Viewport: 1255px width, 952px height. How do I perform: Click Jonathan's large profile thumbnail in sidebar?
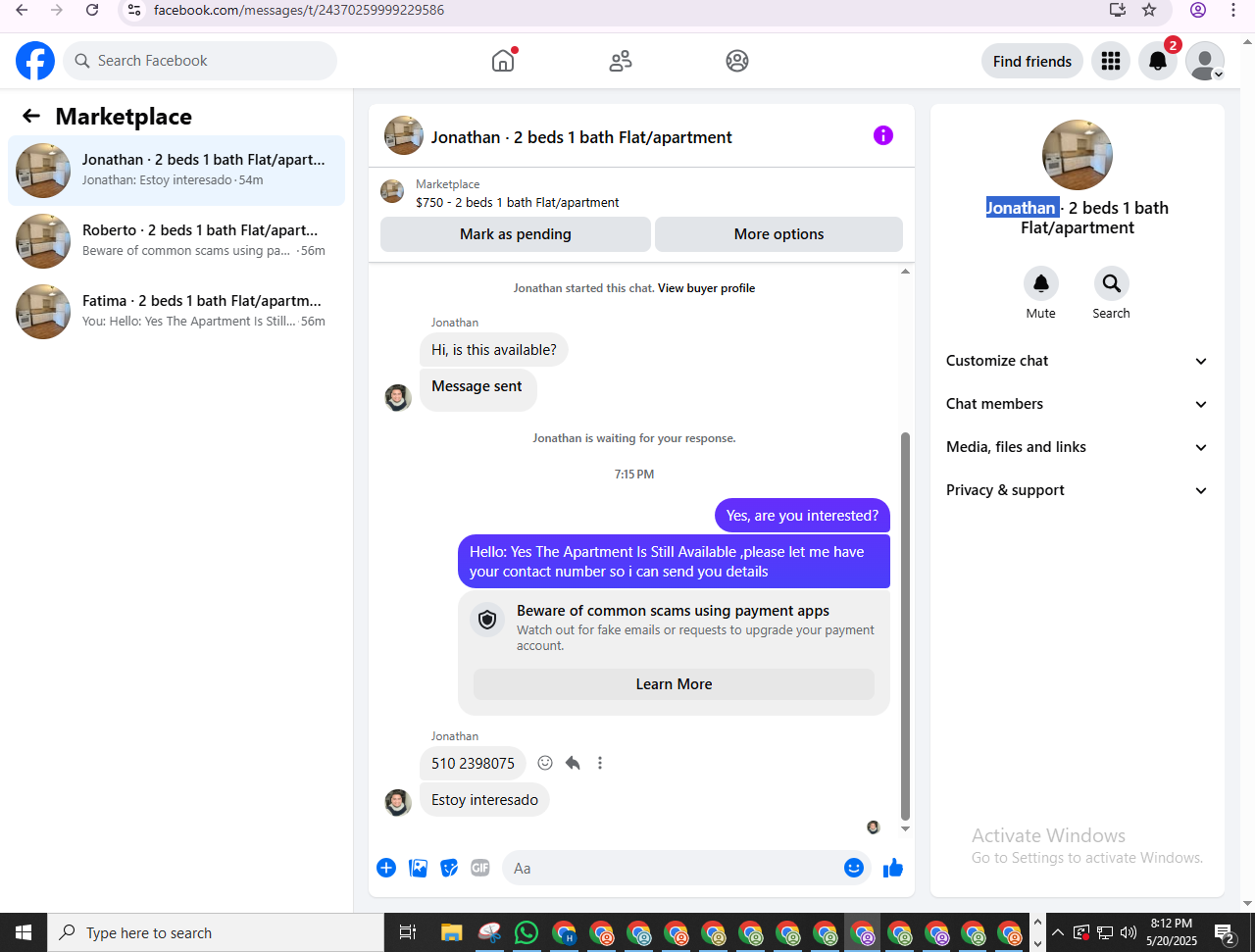point(1078,155)
